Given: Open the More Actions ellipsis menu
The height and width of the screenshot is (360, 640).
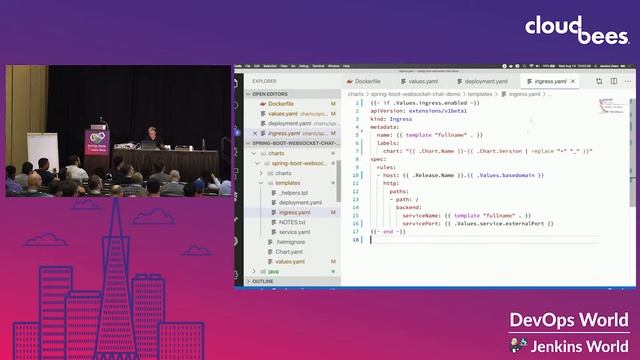Looking at the screenshot, I should click(x=628, y=81).
